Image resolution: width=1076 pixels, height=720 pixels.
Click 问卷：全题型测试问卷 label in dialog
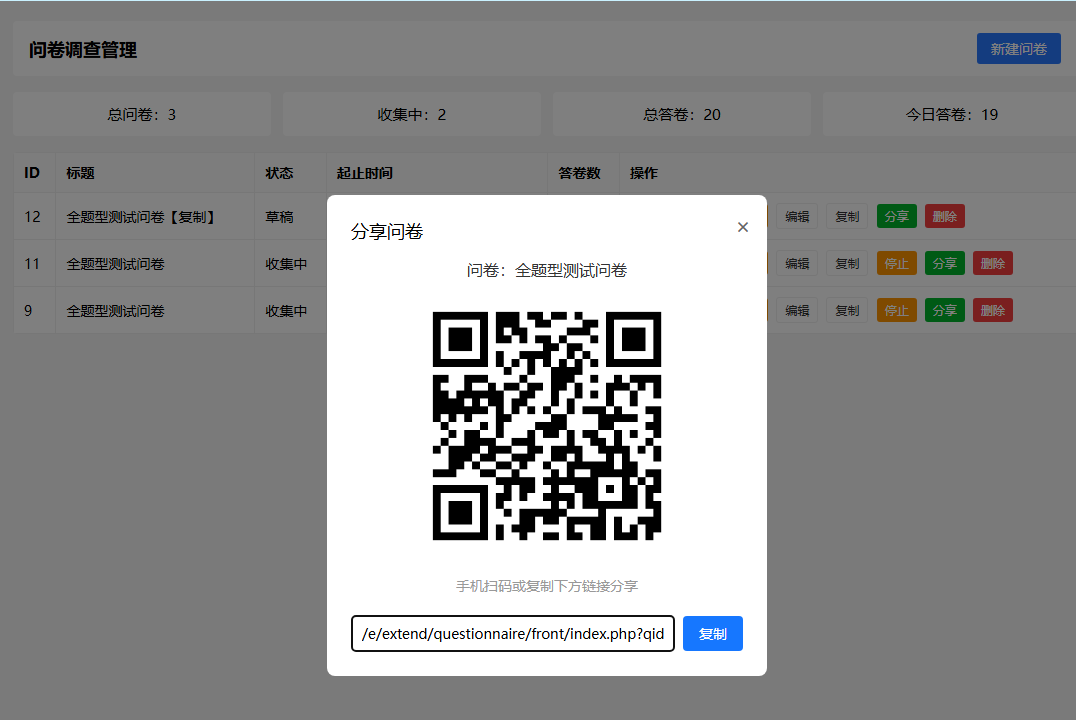547,270
